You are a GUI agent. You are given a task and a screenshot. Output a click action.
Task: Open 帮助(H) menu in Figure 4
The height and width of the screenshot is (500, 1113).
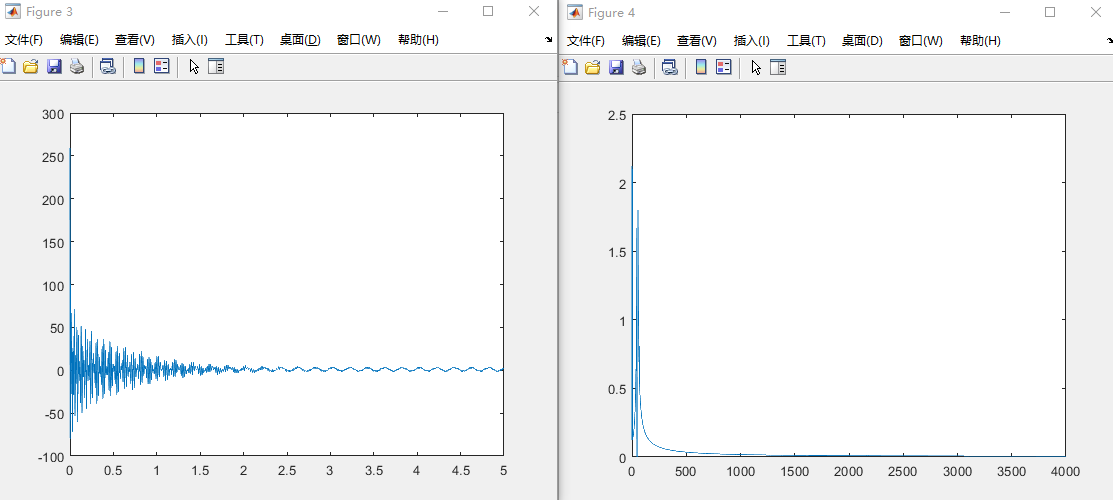click(x=980, y=40)
